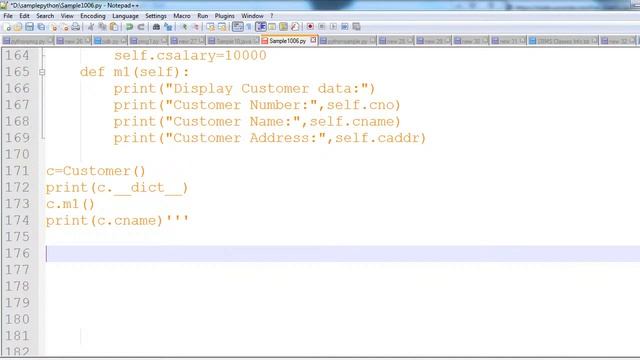The height and width of the screenshot is (360, 640).
Task: Switch to the new 31 tab
Action: 508,41
